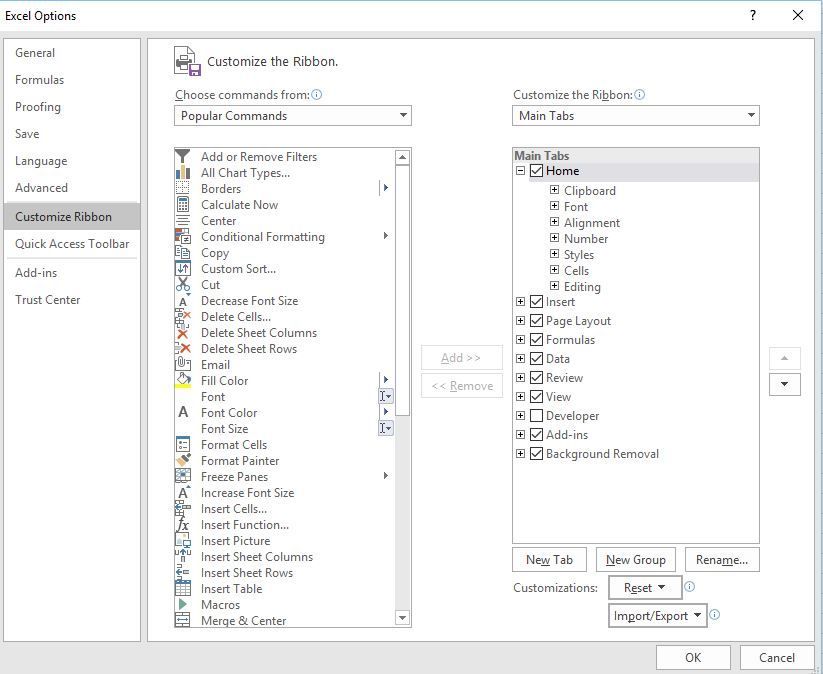823x674 pixels.
Task: Click the Move Down arrow button
Action: (785, 384)
